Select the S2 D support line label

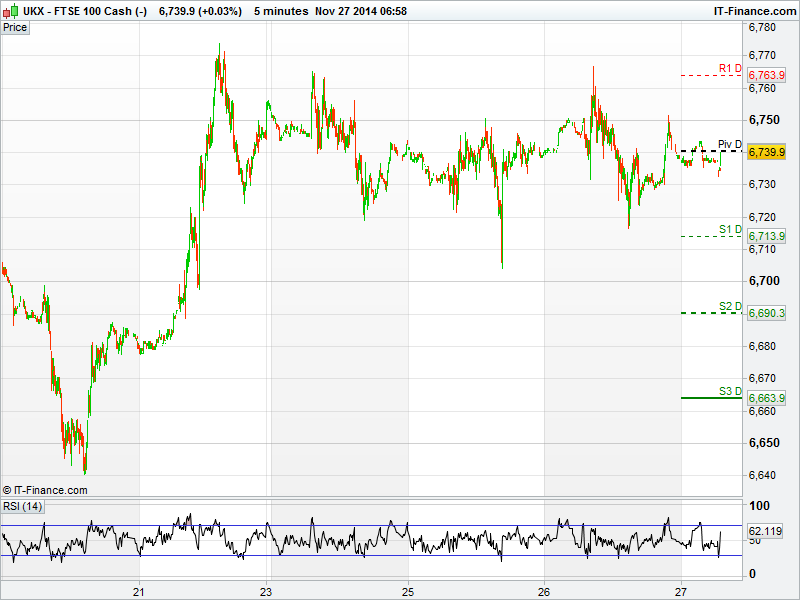click(x=730, y=306)
